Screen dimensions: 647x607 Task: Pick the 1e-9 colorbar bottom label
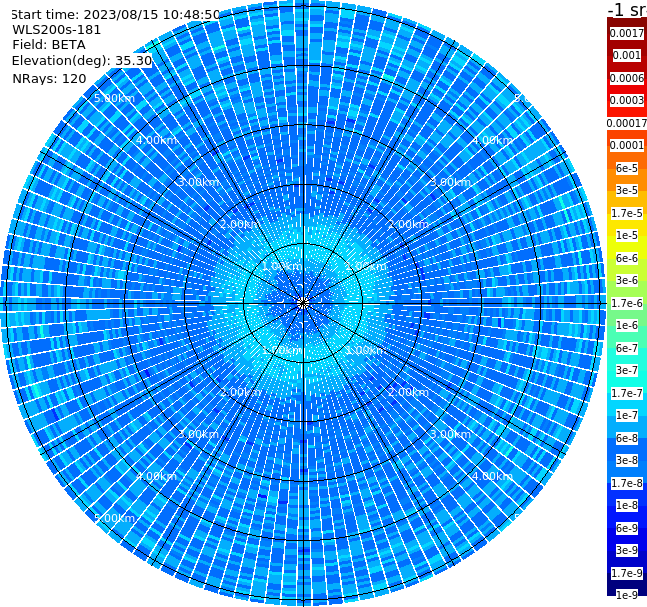tap(627, 595)
